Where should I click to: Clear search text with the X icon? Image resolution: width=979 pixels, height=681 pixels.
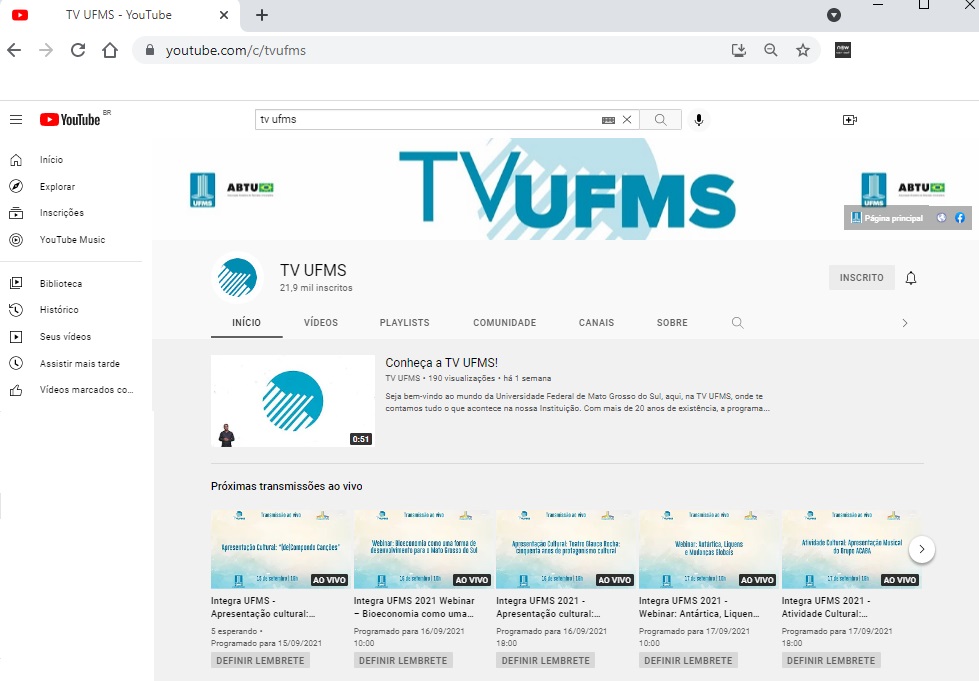click(x=627, y=120)
